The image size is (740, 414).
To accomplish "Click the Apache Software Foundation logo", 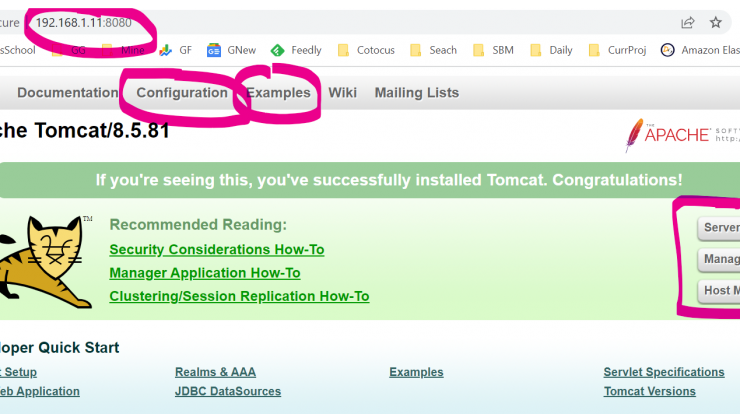I will tap(682, 135).
